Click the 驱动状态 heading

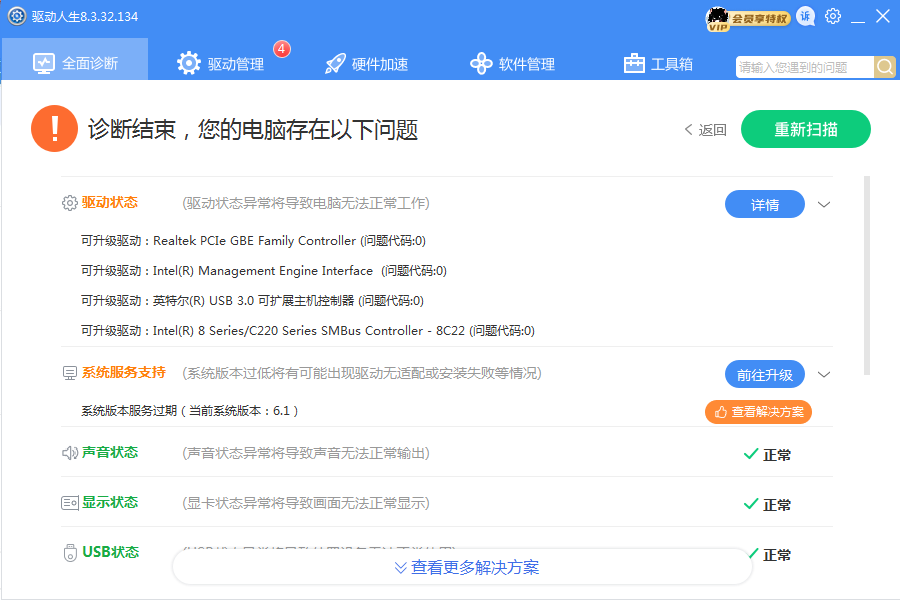[110, 202]
